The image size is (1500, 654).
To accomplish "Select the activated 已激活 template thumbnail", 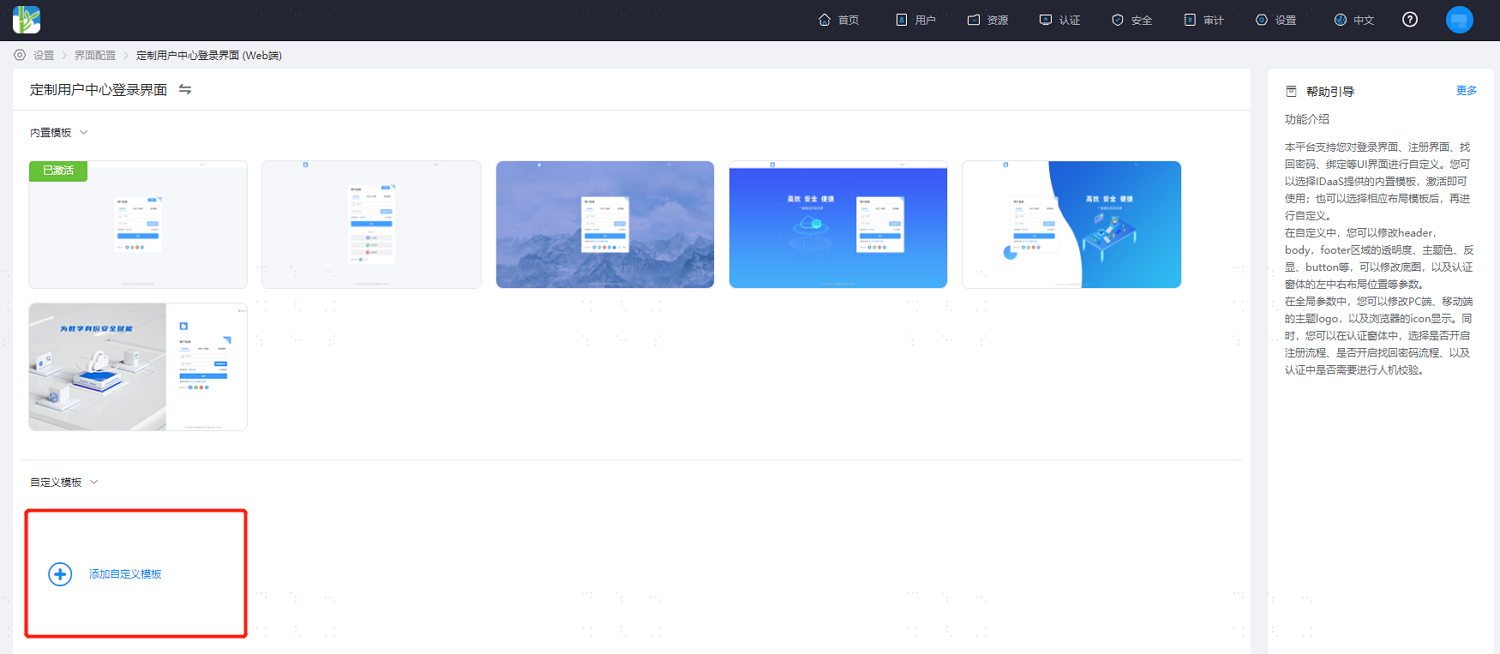I will pyautogui.click(x=138, y=224).
